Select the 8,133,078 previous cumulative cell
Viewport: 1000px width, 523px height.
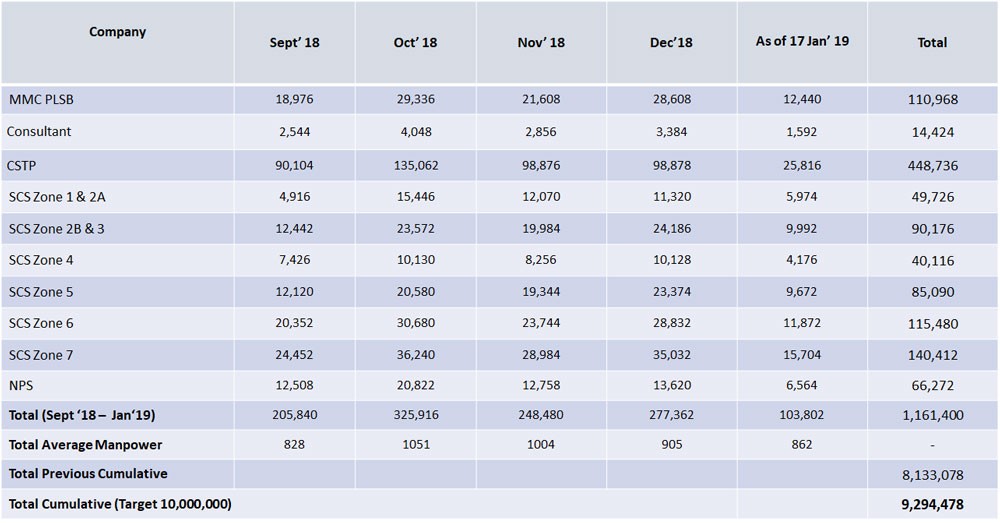[932, 475]
